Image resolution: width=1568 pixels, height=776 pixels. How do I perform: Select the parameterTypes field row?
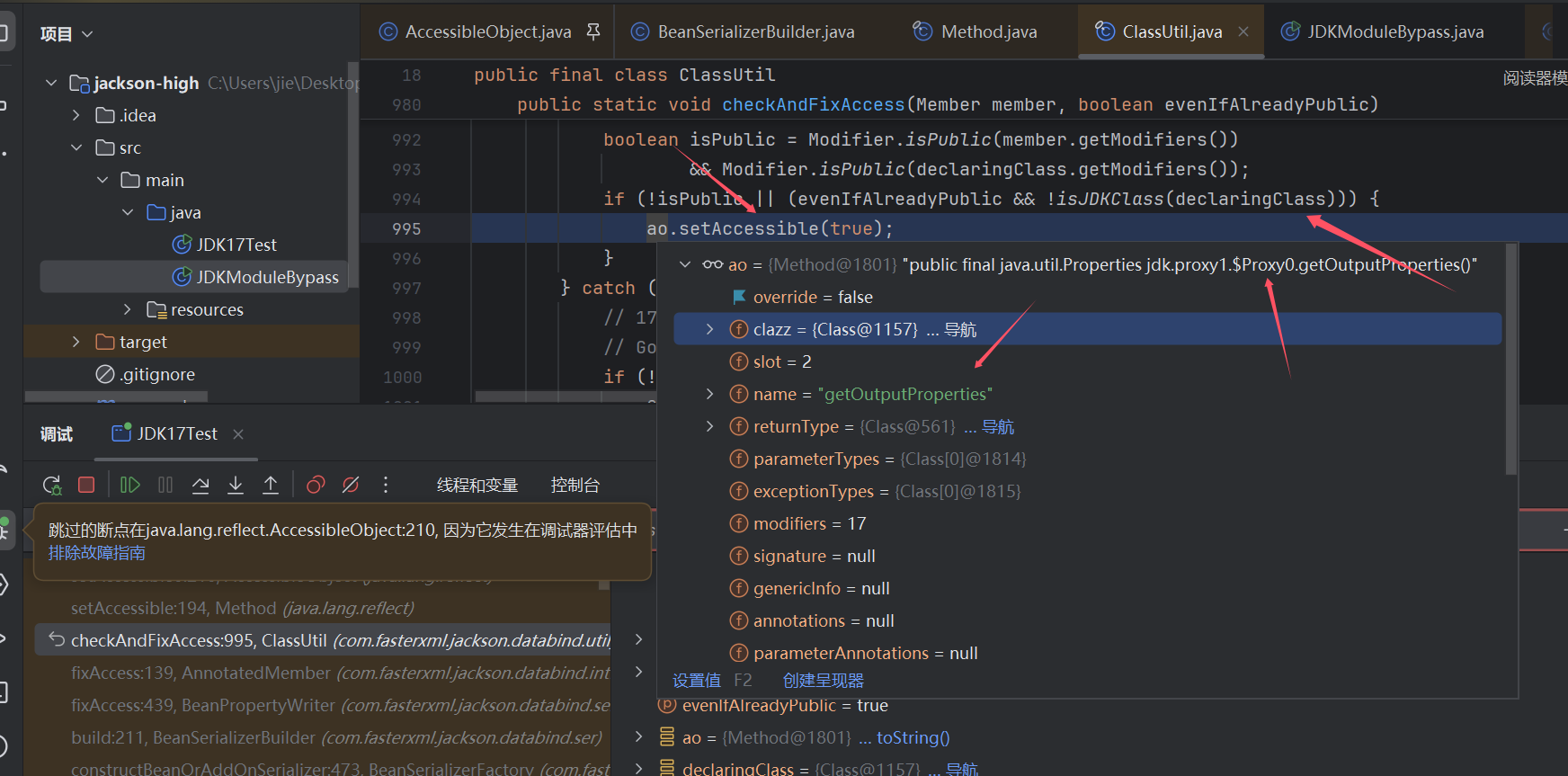(x=1088, y=459)
